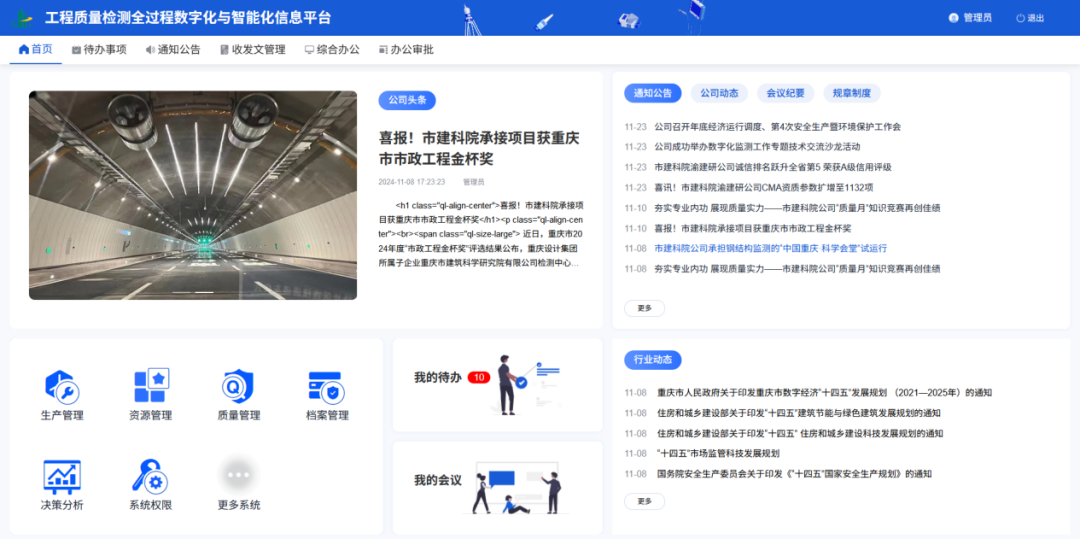Viewport: 1080px width, 539px height.
Task: Open the 更多系统 ellipsis icon
Action: (238, 475)
